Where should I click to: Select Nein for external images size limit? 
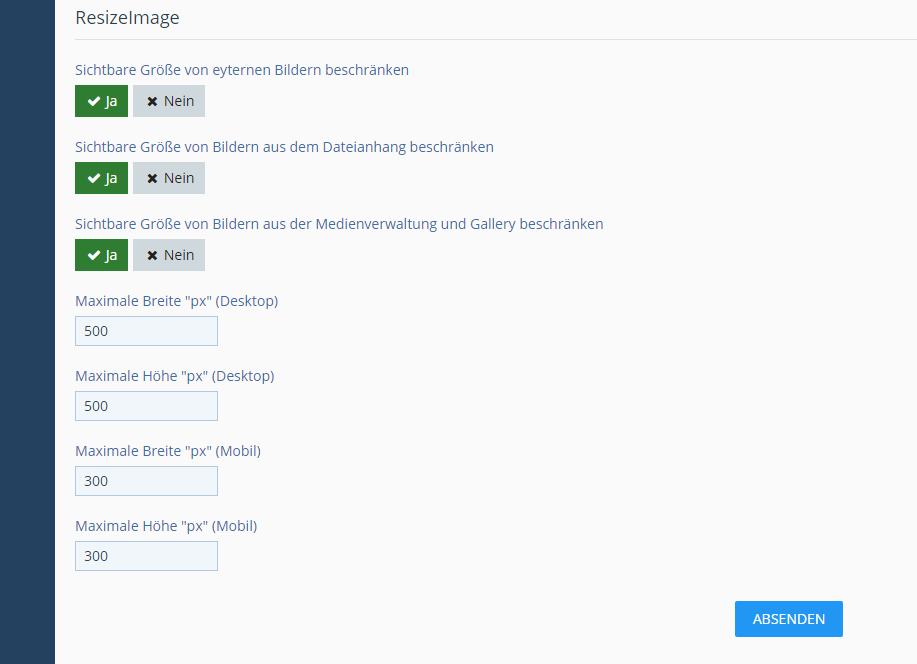tap(169, 101)
